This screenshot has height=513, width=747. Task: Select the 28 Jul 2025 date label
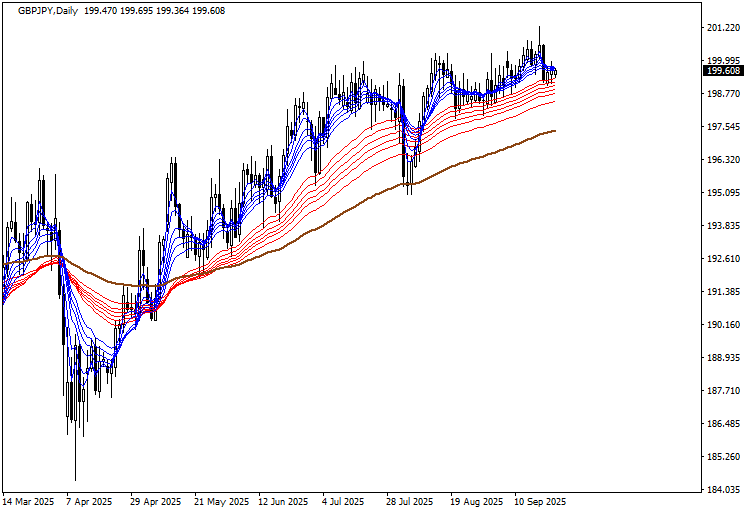[x=410, y=501]
